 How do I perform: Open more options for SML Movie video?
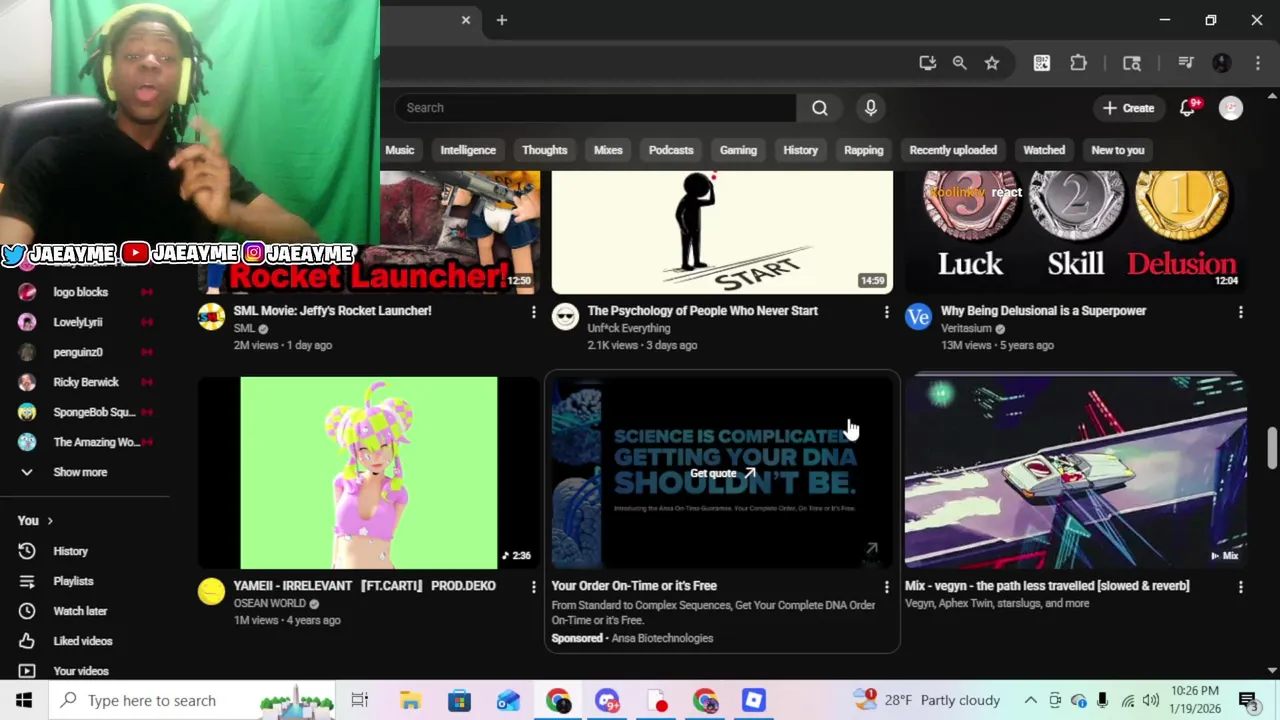[x=533, y=312]
